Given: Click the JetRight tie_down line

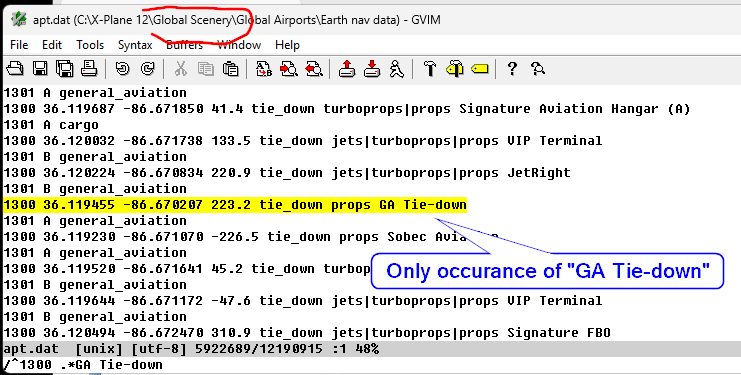Looking at the screenshot, I should pyautogui.click(x=287, y=173).
